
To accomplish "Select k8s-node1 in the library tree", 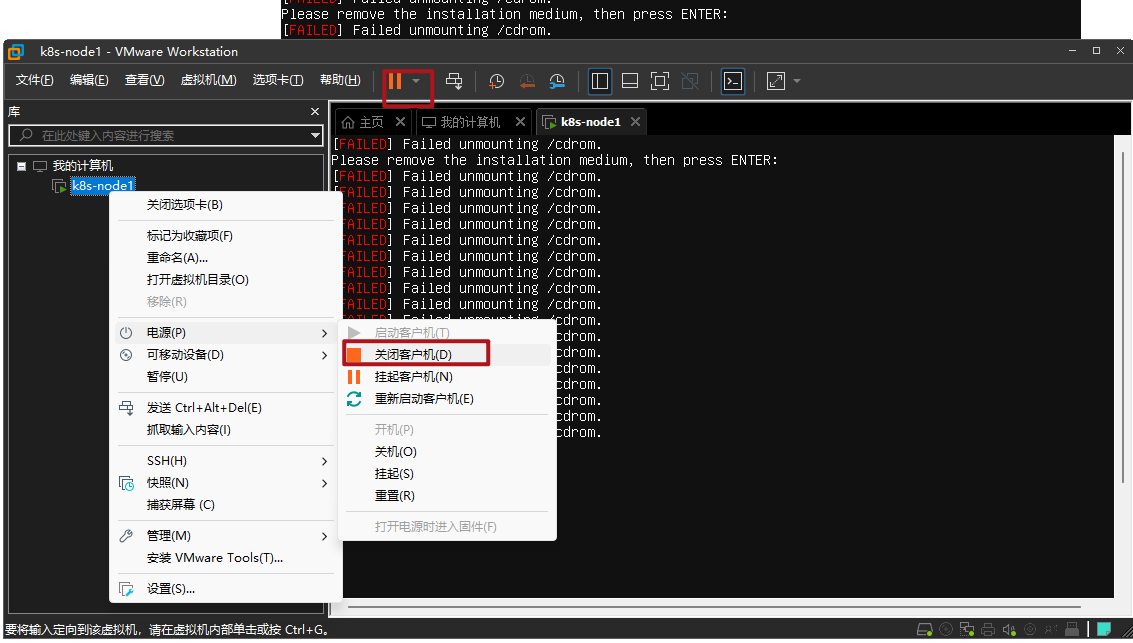I will point(103,186).
